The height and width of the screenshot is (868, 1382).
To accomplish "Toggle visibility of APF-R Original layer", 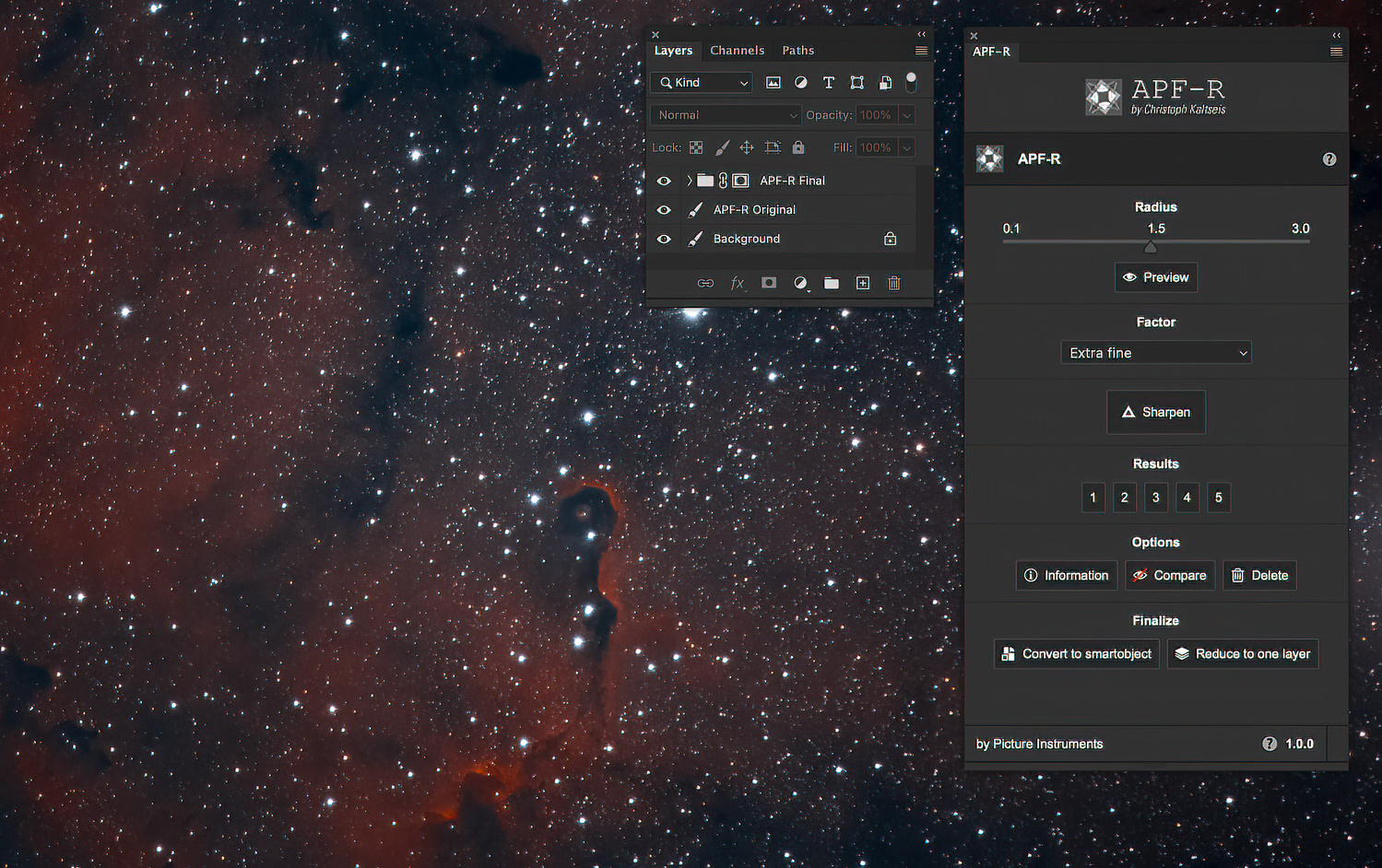I will 664,210.
